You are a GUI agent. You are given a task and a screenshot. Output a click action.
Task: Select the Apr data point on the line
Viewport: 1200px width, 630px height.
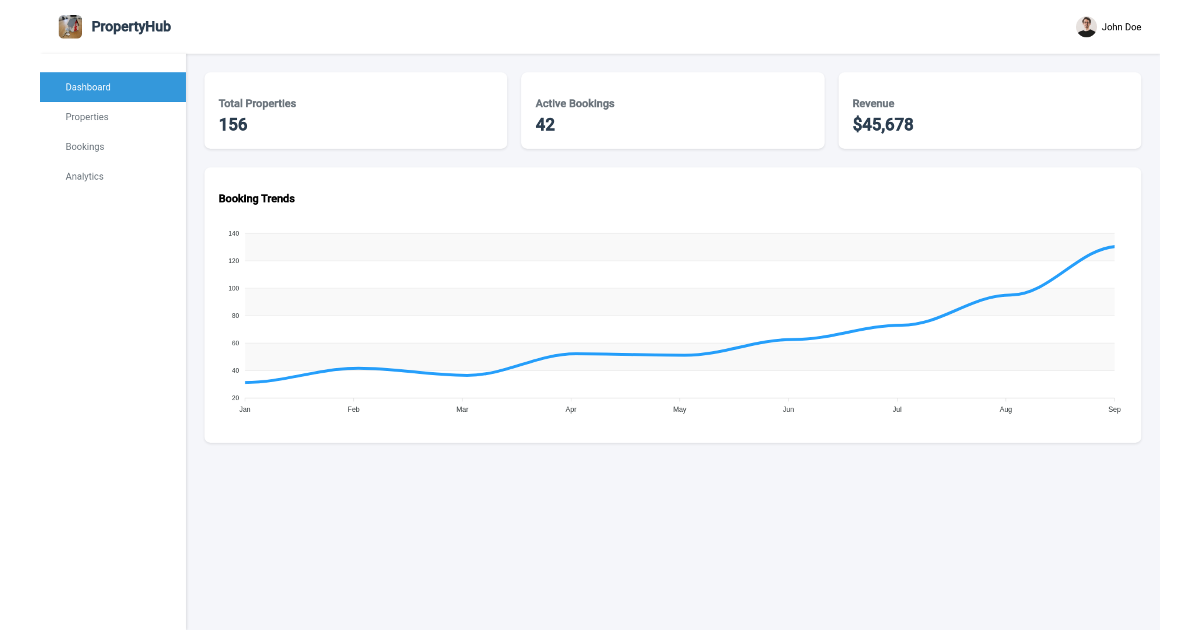pyautogui.click(x=571, y=353)
